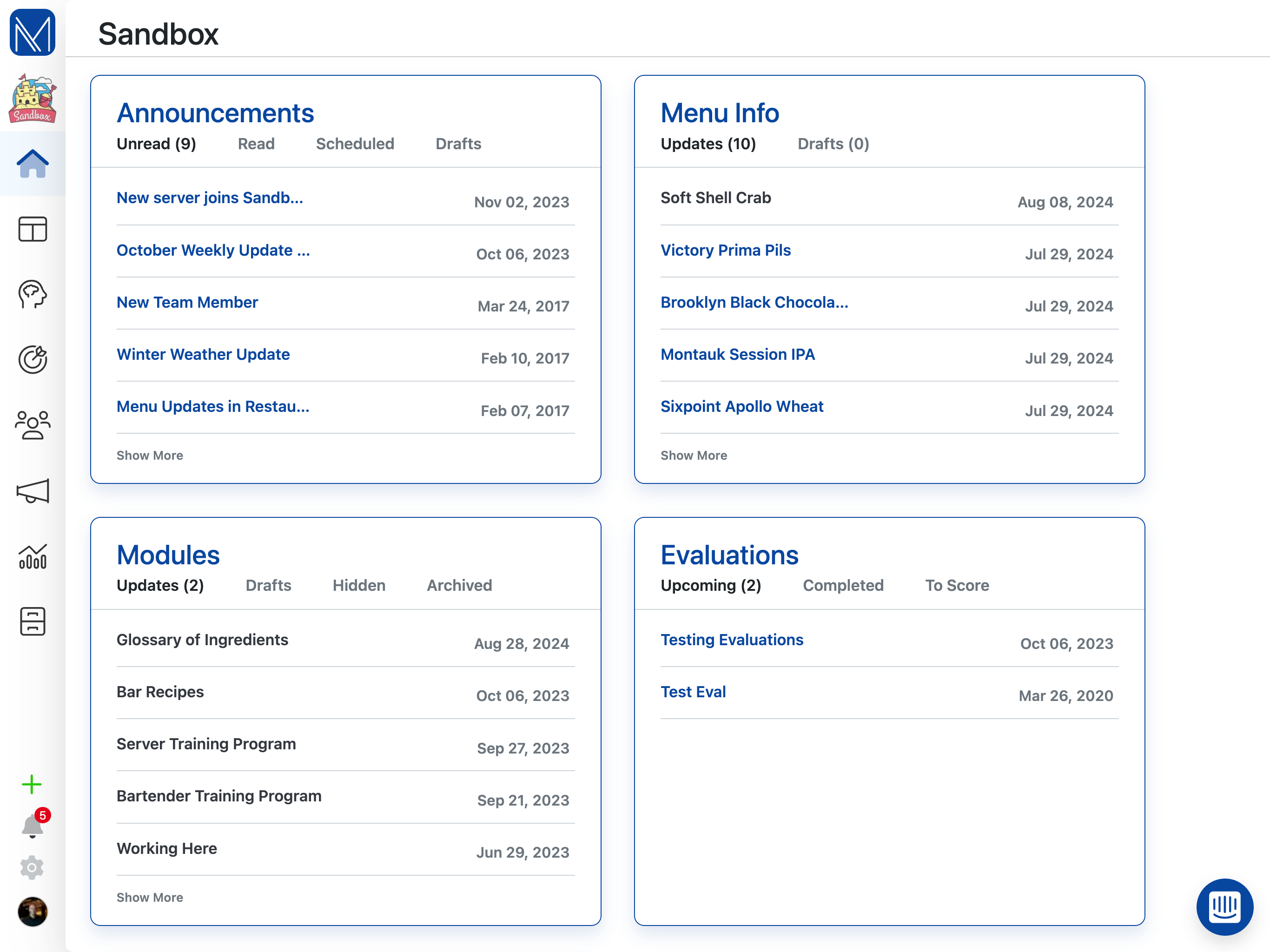Click the home icon in sidebar

(x=33, y=164)
